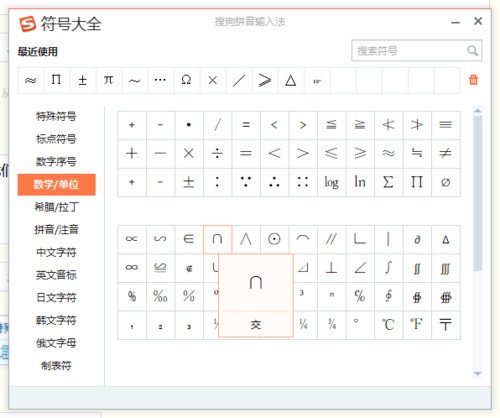The height and width of the screenshot is (418, 500).
Task: Click the 搜索符号 search field
Action: tap(416, 51)
